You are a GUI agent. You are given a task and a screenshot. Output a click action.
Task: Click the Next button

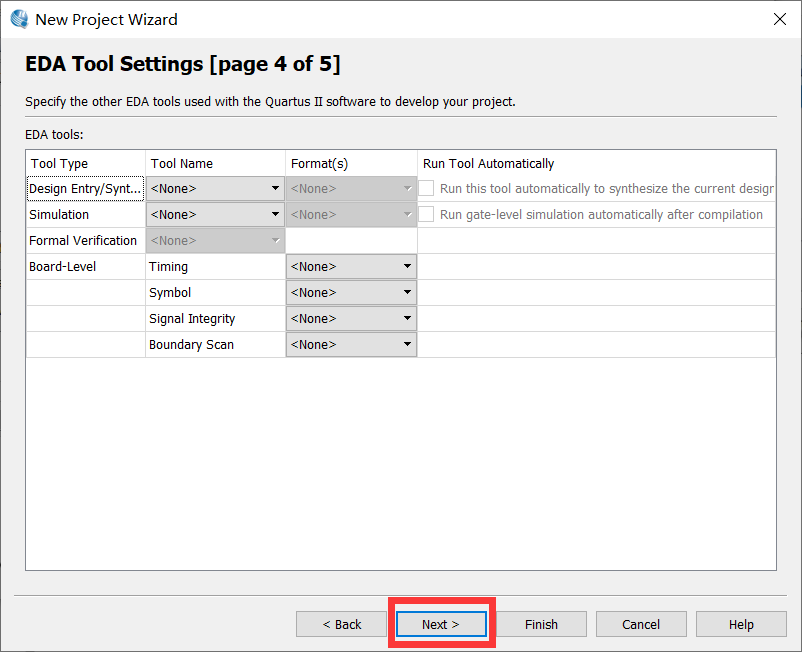click(x=441, y=624)
